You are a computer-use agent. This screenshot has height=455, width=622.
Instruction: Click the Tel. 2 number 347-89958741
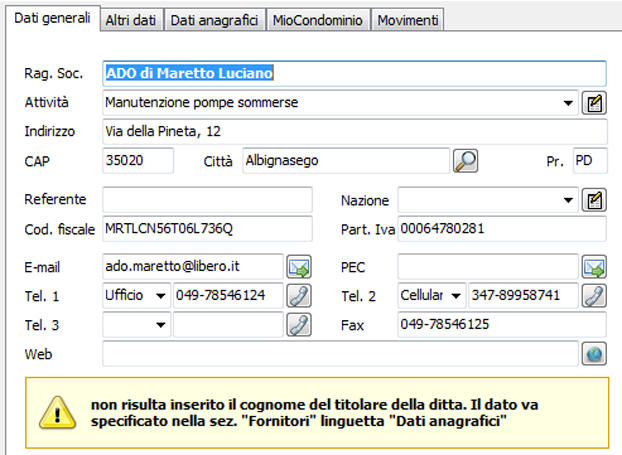pyautogui.click(x=523, y=296)
